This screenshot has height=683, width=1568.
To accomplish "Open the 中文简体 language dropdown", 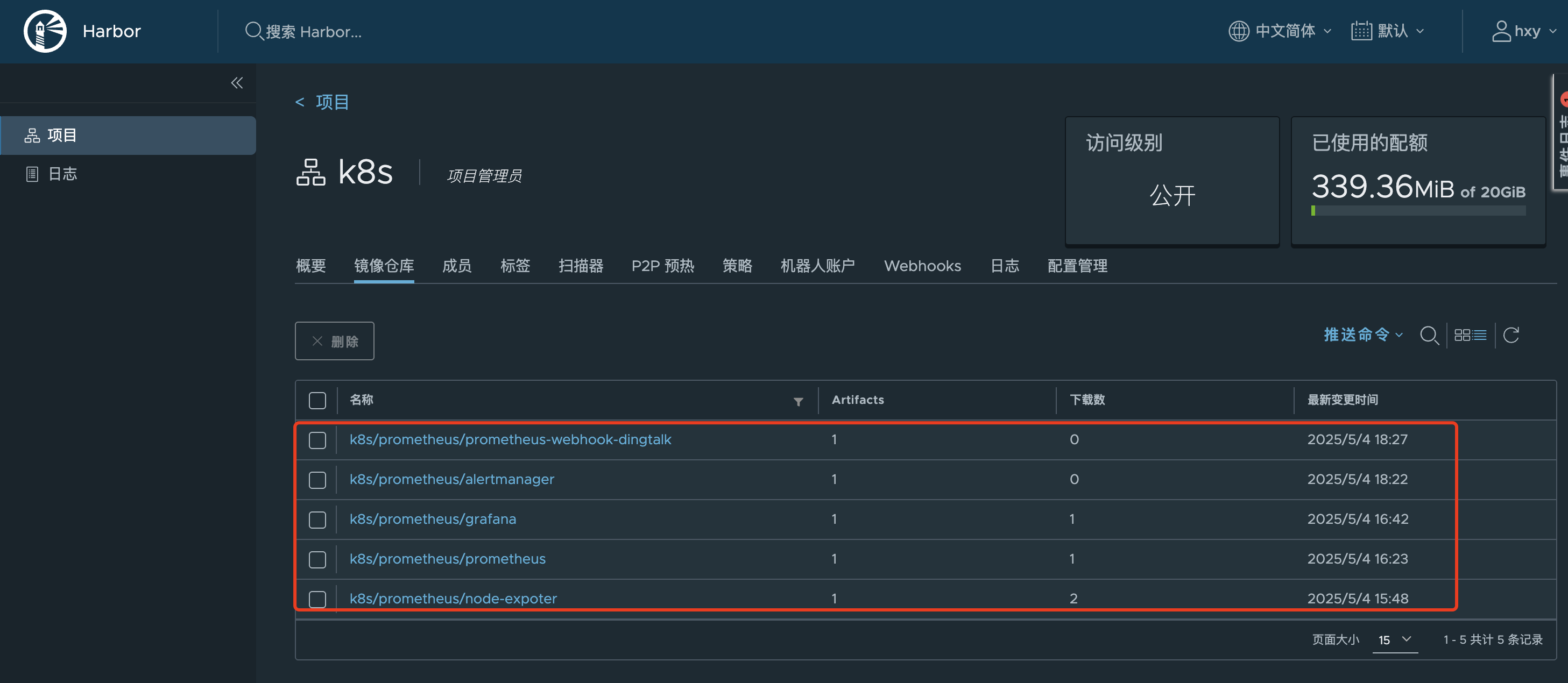I will tap(1281, 31).
